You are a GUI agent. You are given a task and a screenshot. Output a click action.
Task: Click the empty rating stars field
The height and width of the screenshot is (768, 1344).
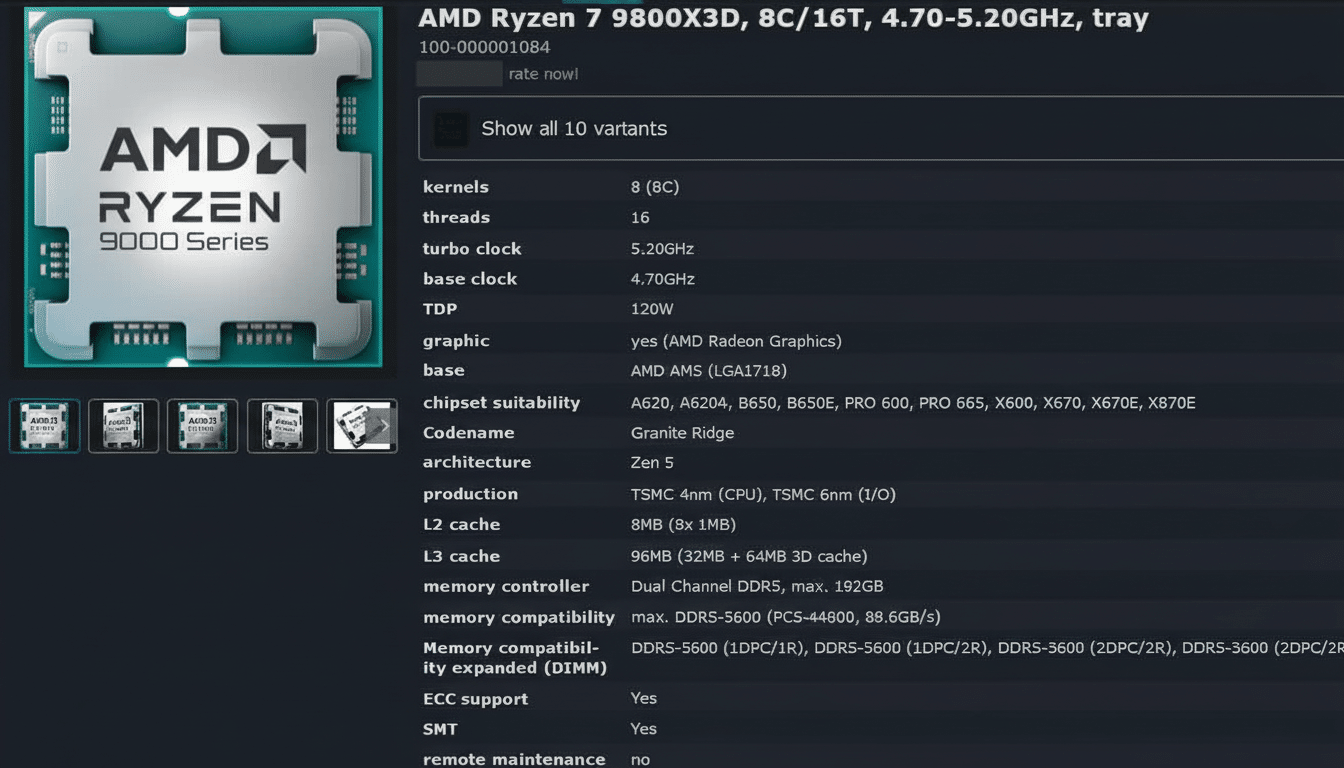pos(459,73)
